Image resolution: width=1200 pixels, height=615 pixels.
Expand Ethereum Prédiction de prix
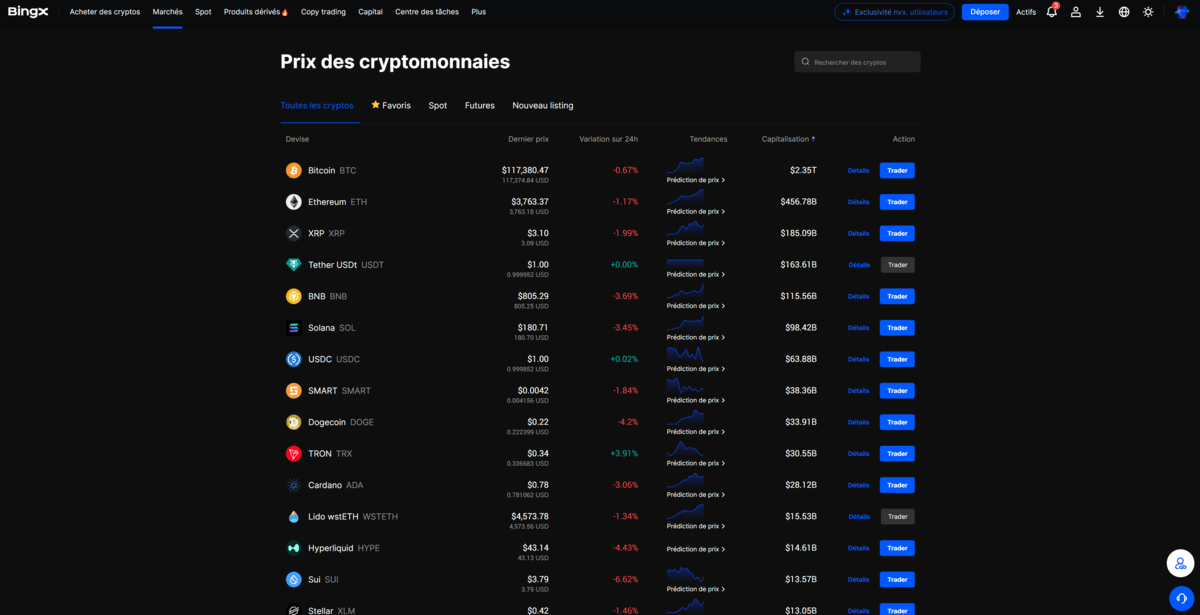[696, 212]
